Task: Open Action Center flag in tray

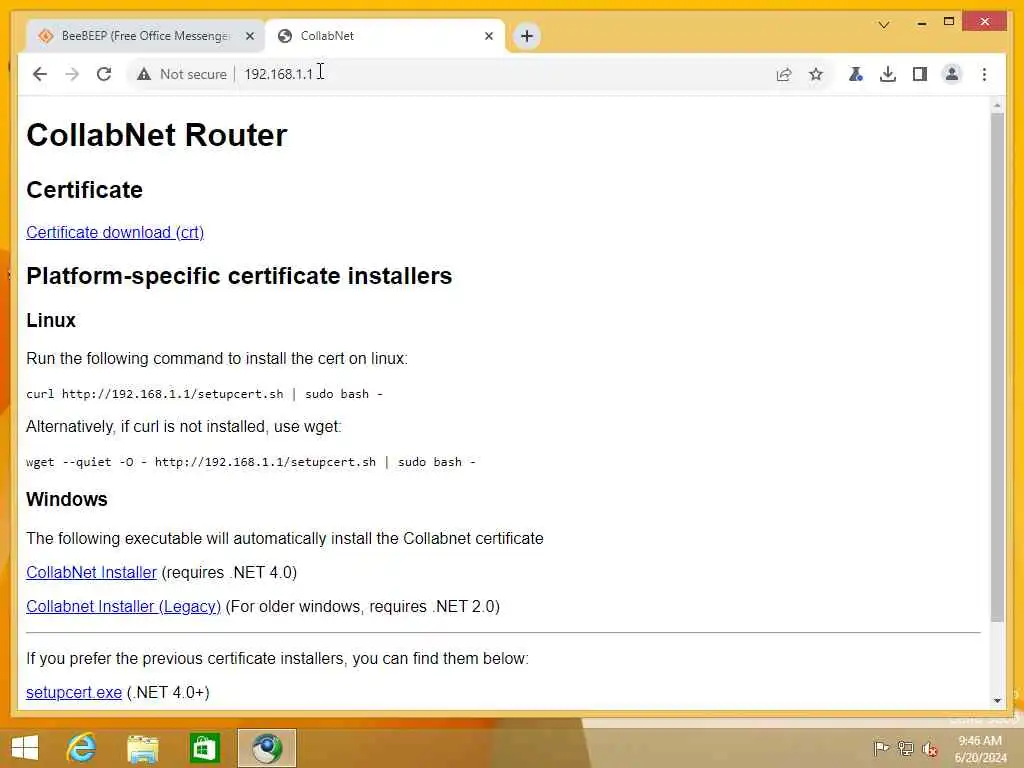Action: pyautogui.click(x=881, y=748)
